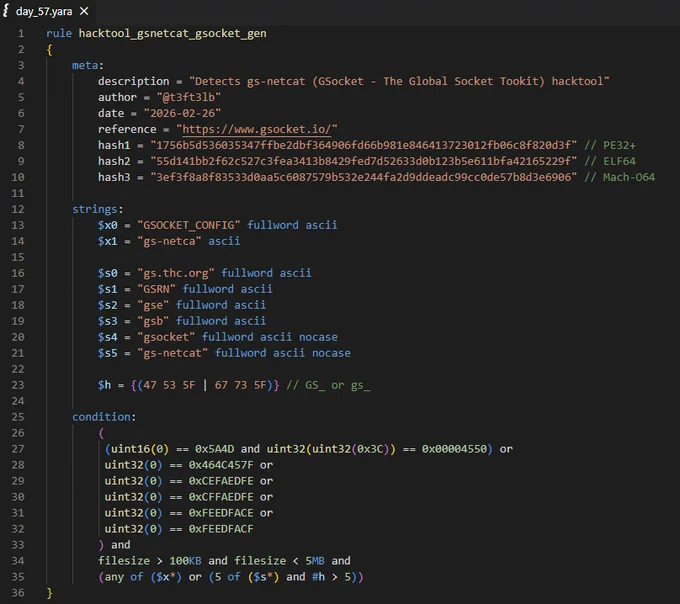This screenshot has height=604, width=680.
Task: Click the '5MB' filesize value
Action: click(x=315, y=561)
